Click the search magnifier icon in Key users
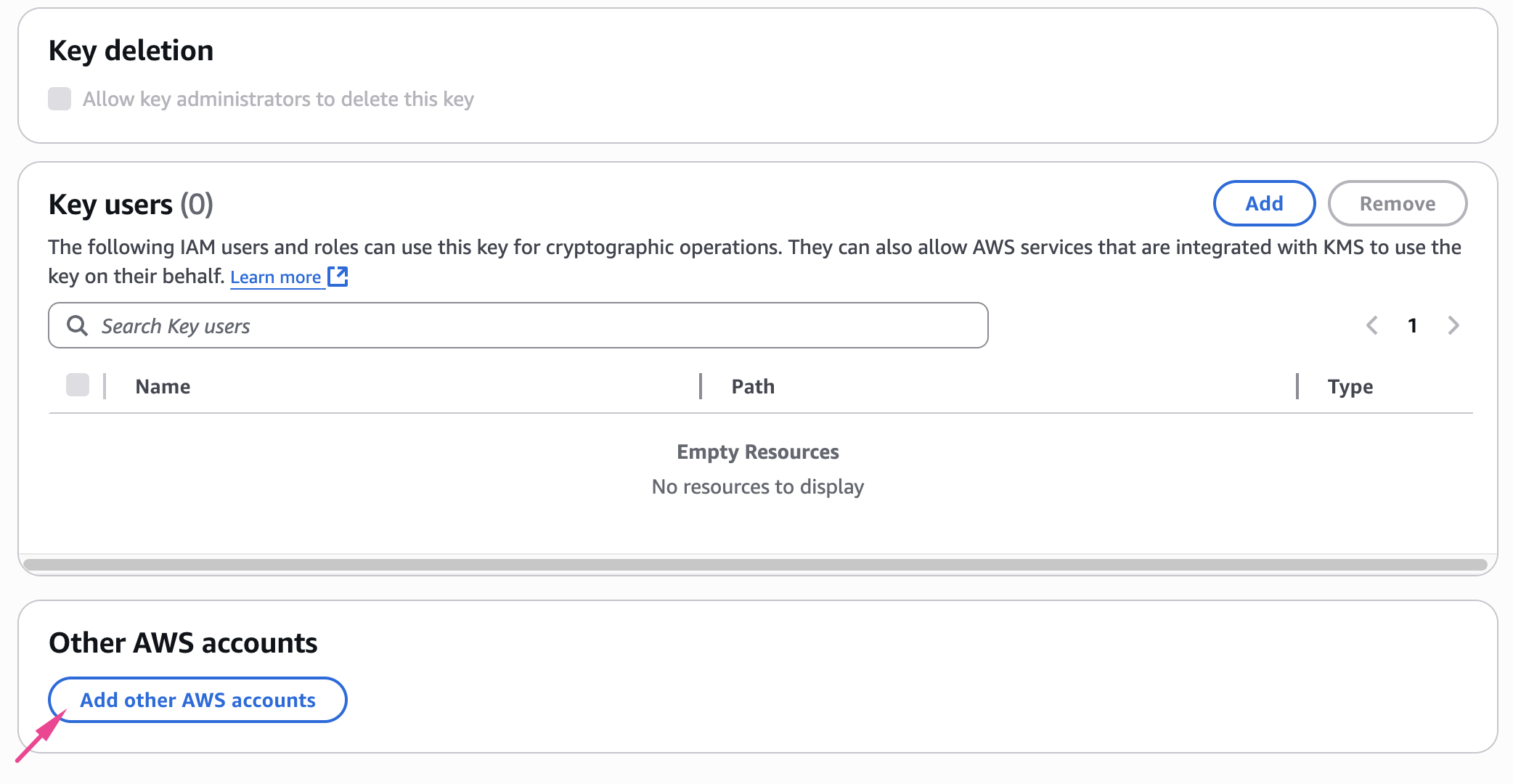Image resolution: width=1513 pixels, height=784 pixels. point(77,325)
